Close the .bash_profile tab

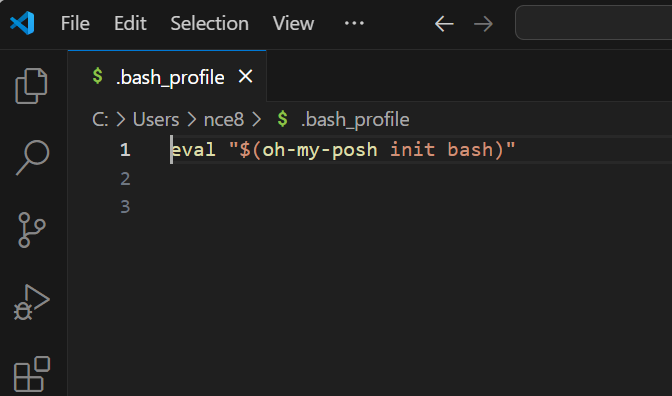click(246, 77)
